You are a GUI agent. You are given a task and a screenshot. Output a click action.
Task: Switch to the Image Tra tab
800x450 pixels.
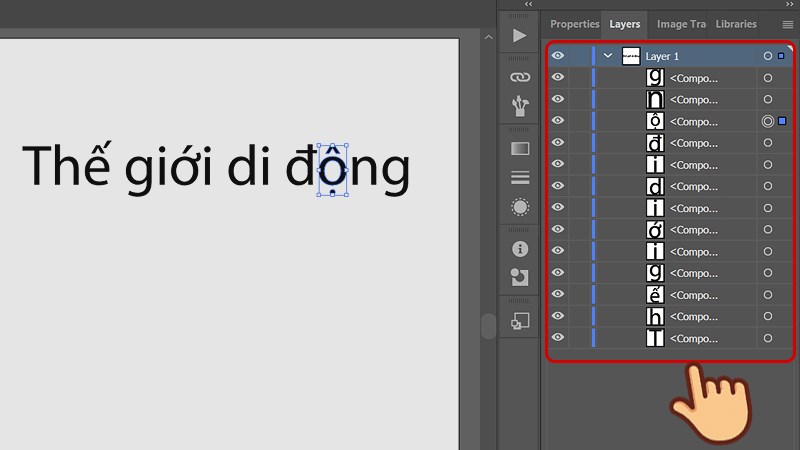(x=681, y=24)
